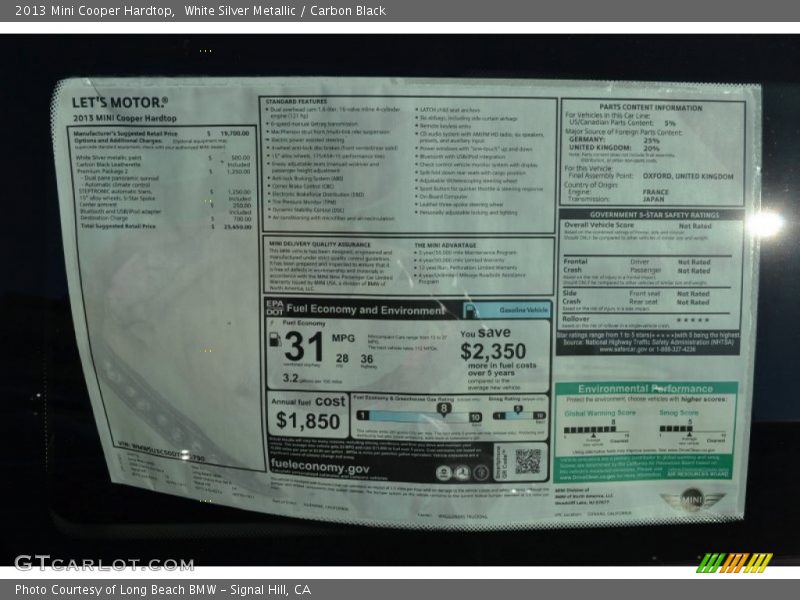Image resolution: width=800 pixels, height=600 pixels.
Task: Click the Smog Rating slider showing 5
Action: [519, 415]
